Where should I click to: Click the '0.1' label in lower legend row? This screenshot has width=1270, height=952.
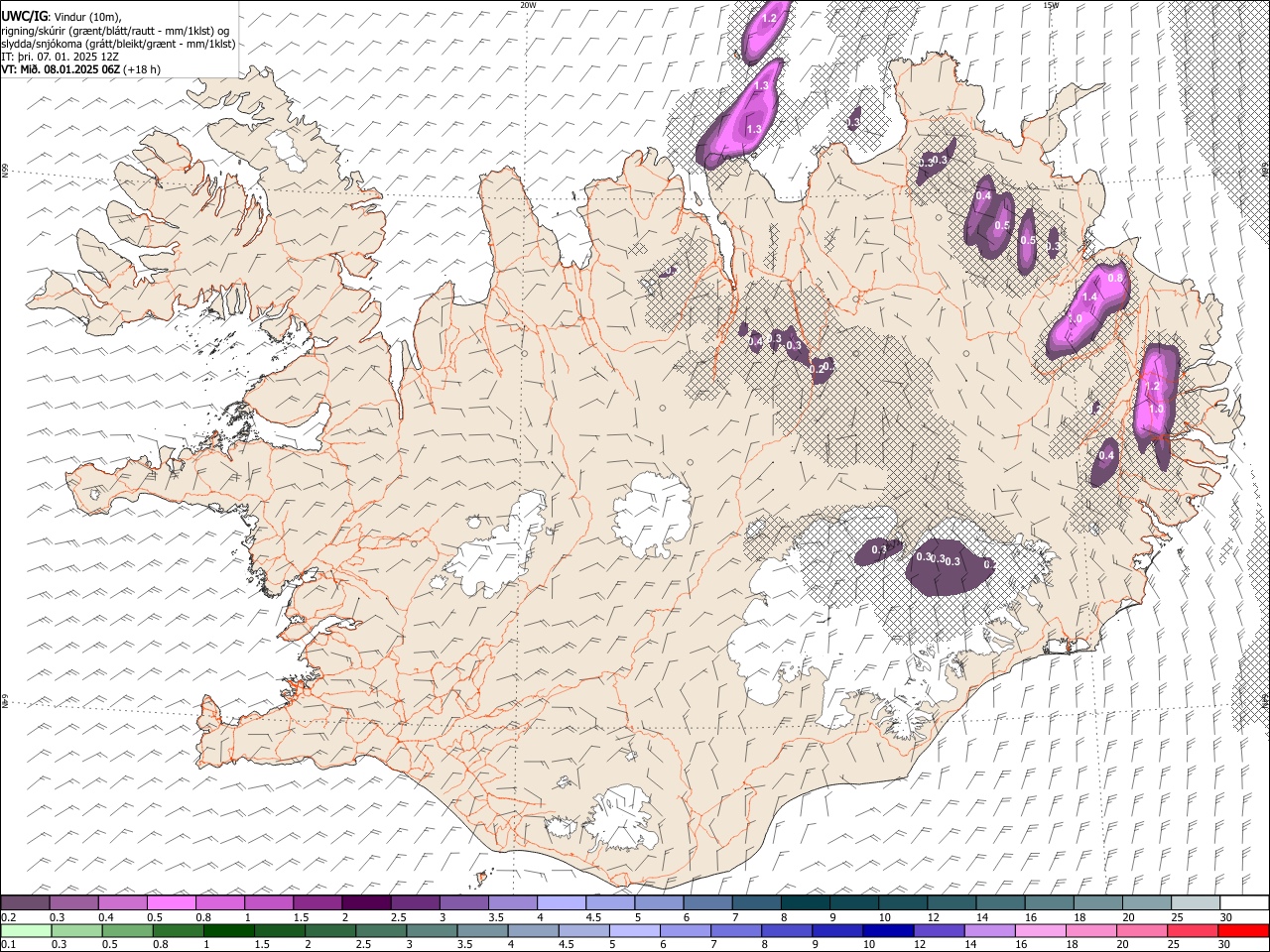pyautogui.click(x=8, y=945)
